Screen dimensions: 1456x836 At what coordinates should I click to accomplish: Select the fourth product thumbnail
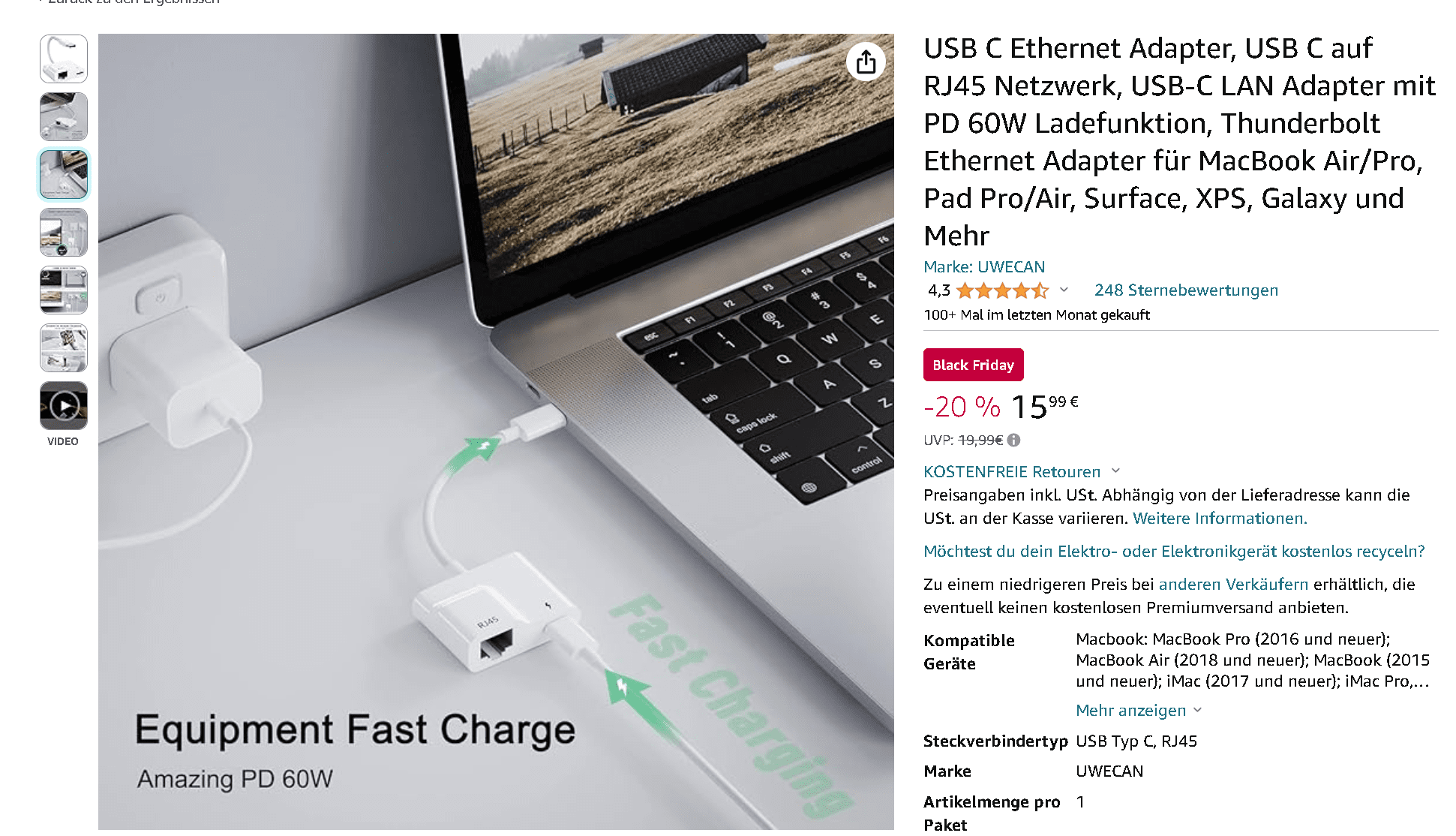point(64,232)
